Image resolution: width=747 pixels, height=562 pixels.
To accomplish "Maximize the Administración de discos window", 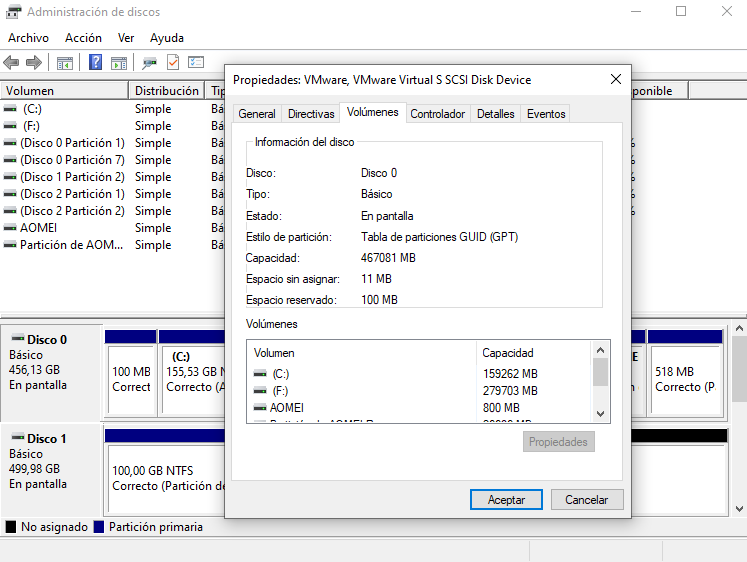I will click(x=681, y=11).
